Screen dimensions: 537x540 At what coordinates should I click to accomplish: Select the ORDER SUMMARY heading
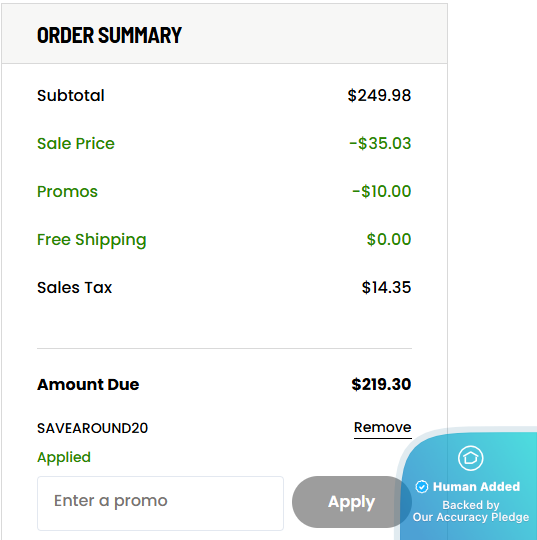click(x=109, y=35)
